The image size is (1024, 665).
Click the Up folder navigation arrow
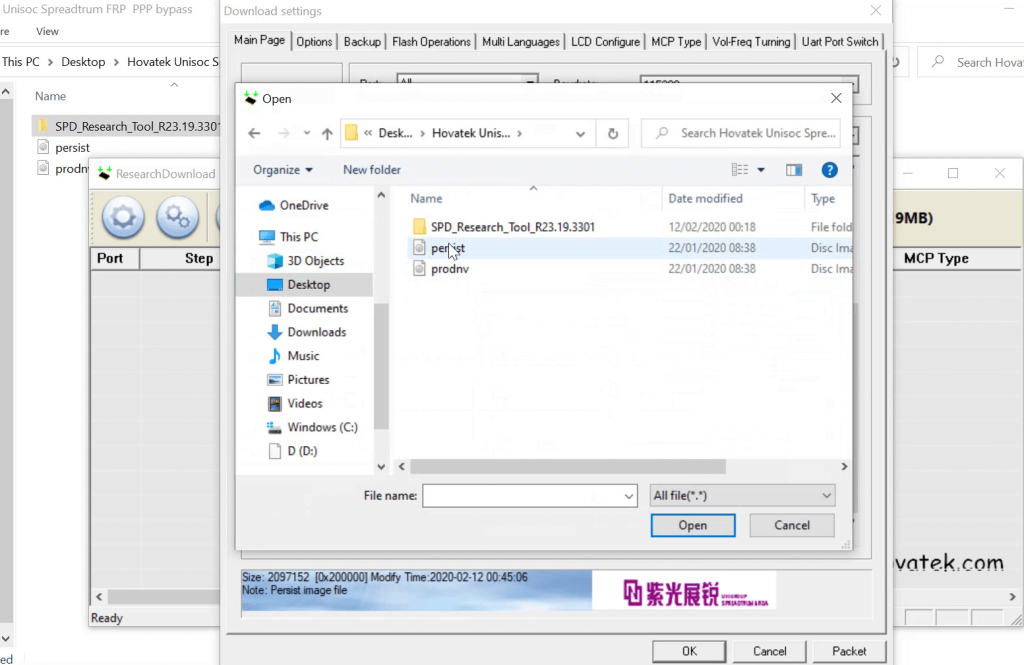coord(326,133)
